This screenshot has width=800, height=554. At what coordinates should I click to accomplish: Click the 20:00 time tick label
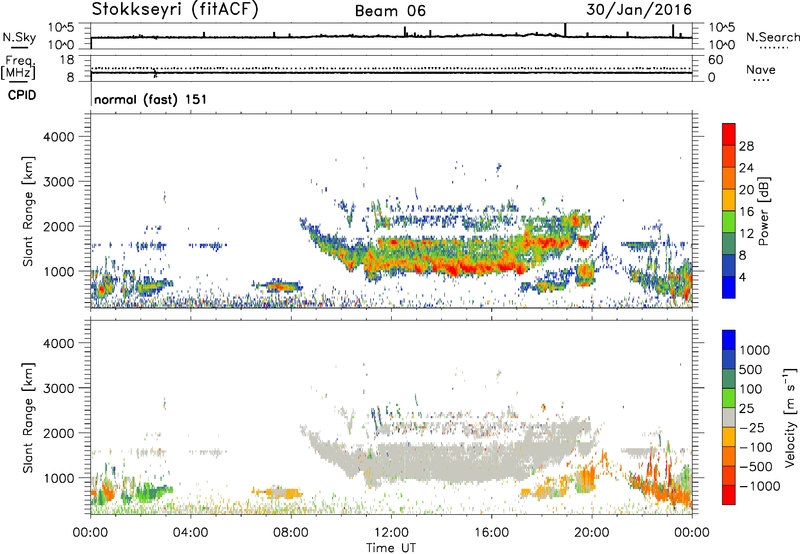(592, 533)
